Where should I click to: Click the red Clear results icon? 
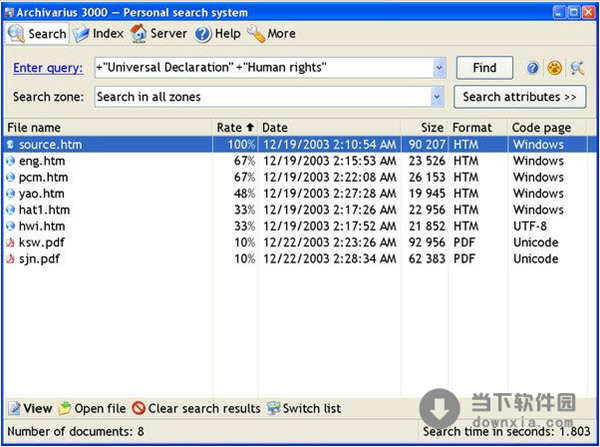(x=138, y=408)
